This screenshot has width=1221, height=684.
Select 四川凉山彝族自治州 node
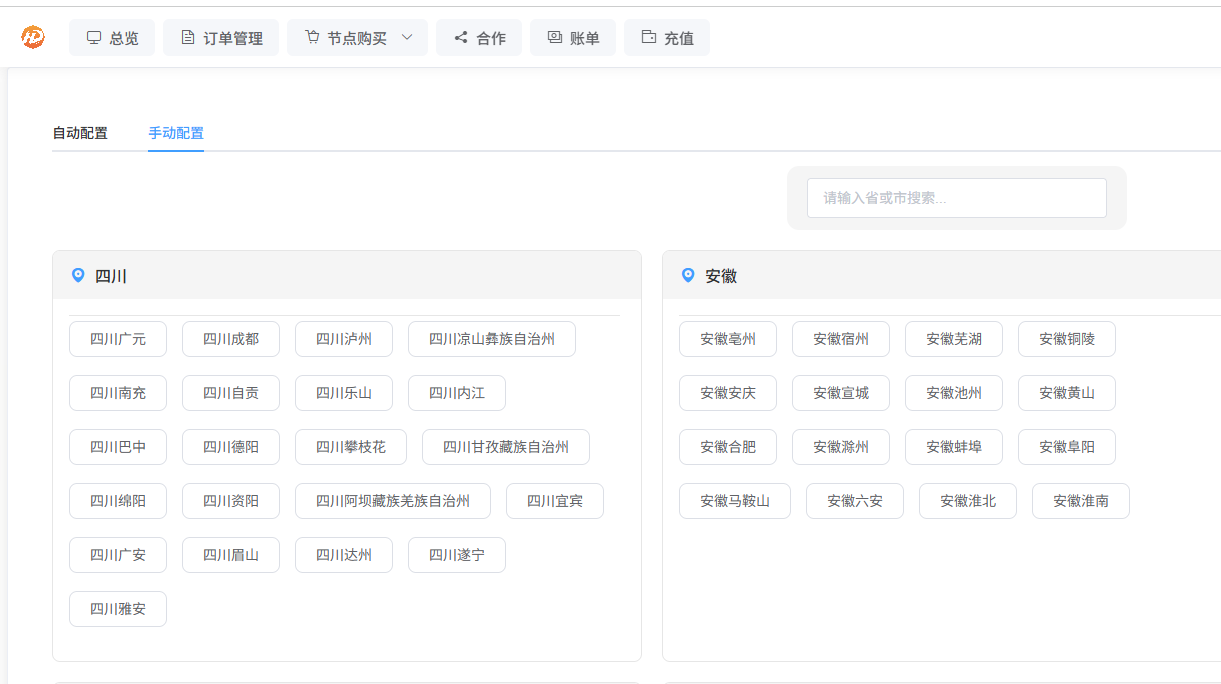point(492,339)
